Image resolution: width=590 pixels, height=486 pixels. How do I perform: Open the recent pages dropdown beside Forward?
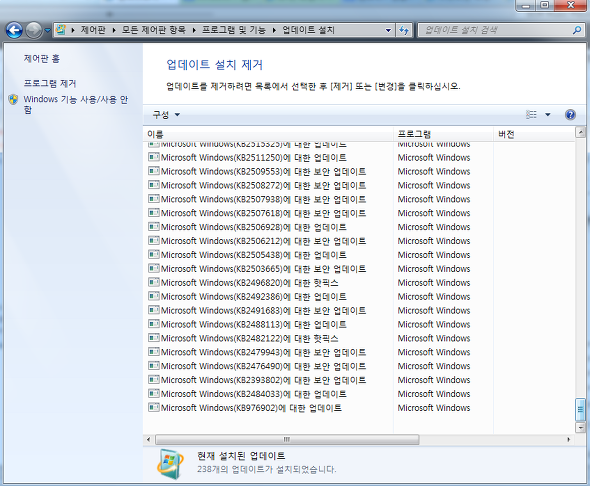(47, 30)
